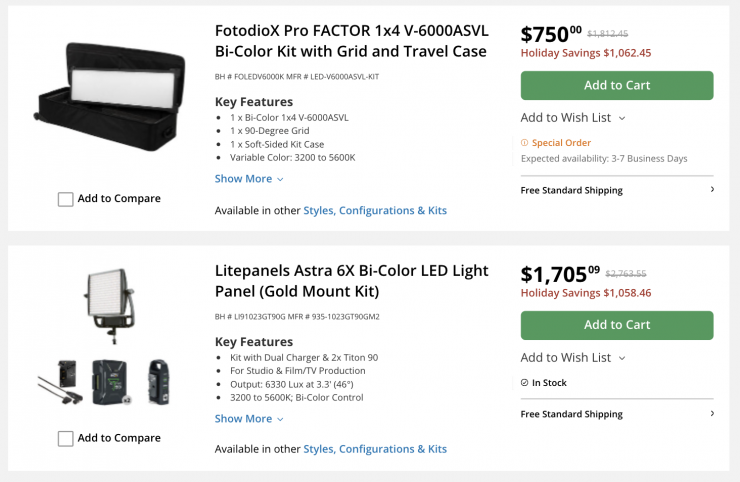Expand Show More for FotodioX key features
Screen dimensions: 740x482
coord(249,179)
